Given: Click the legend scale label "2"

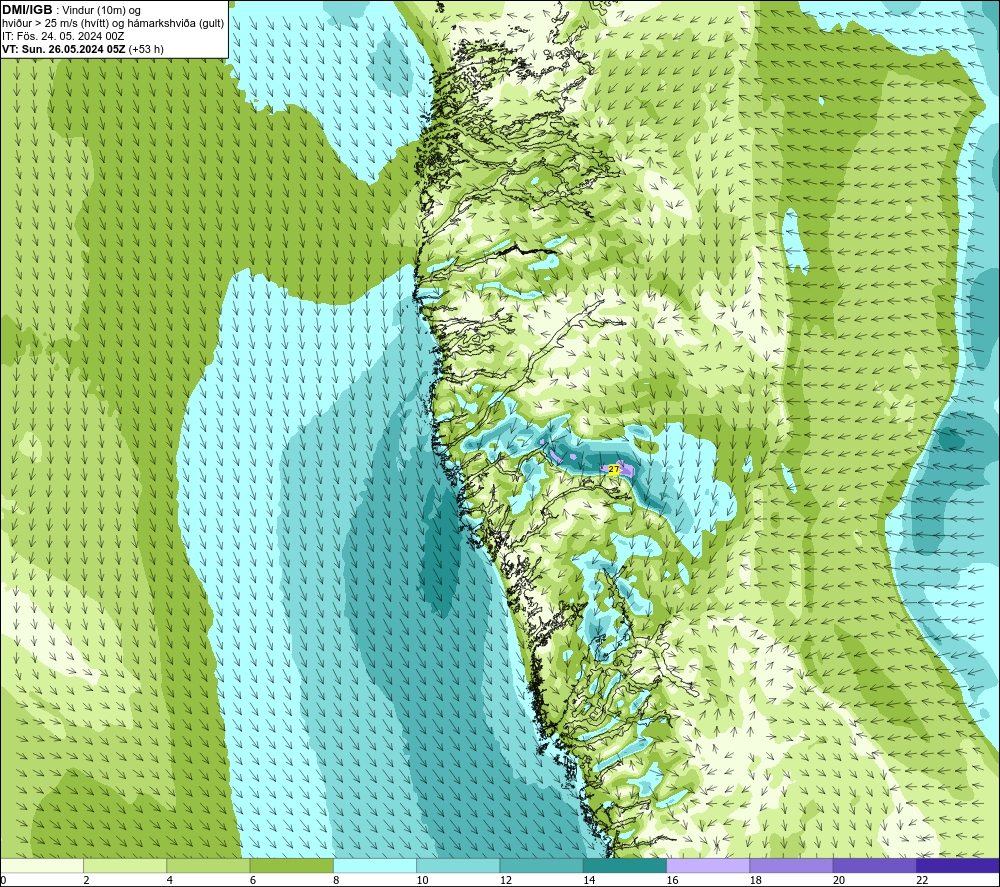Looking at the screenshot, I should pos(86,880).
